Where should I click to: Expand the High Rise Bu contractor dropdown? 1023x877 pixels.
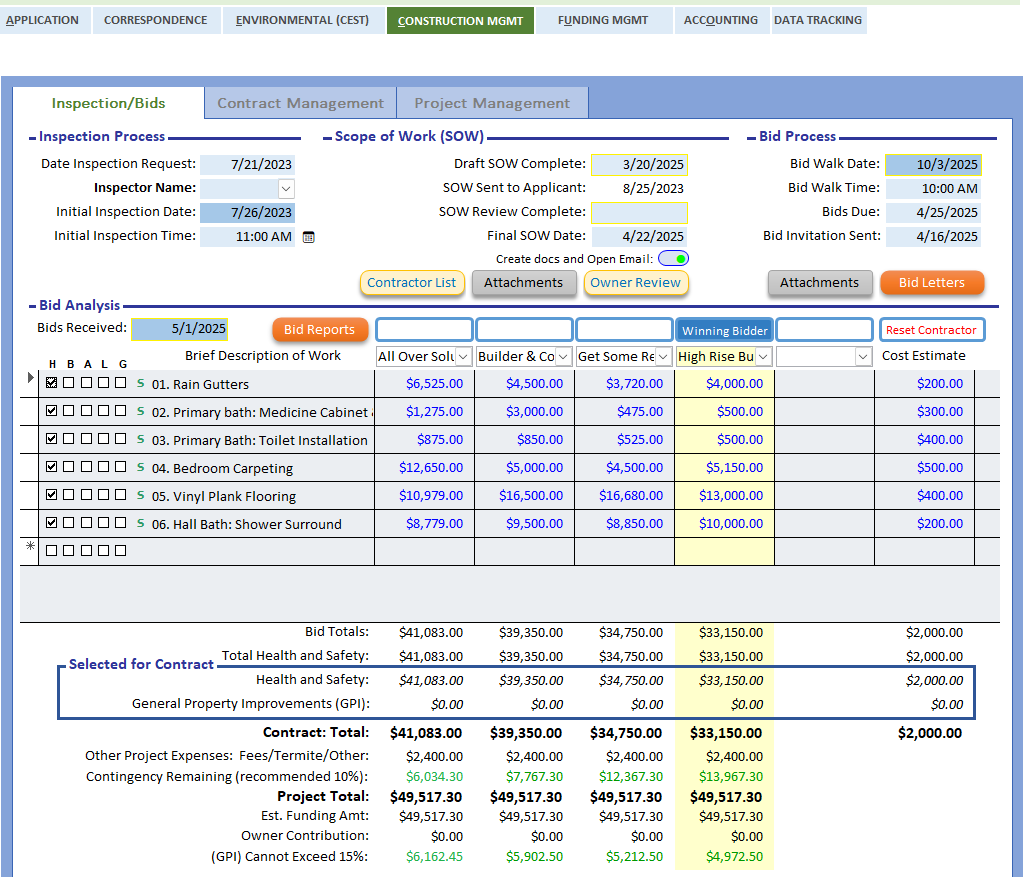pyautogui.click(x=763, y=356)
